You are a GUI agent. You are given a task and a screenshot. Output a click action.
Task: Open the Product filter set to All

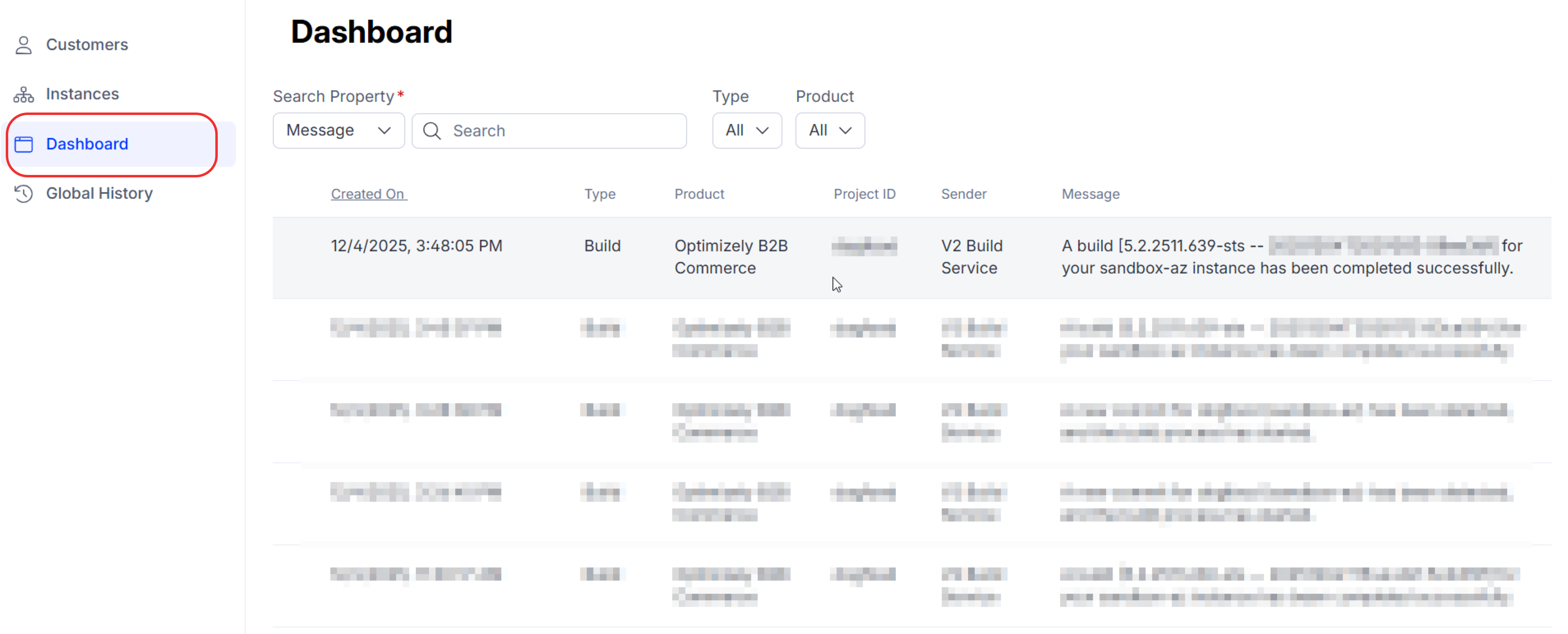pos(830,130)
